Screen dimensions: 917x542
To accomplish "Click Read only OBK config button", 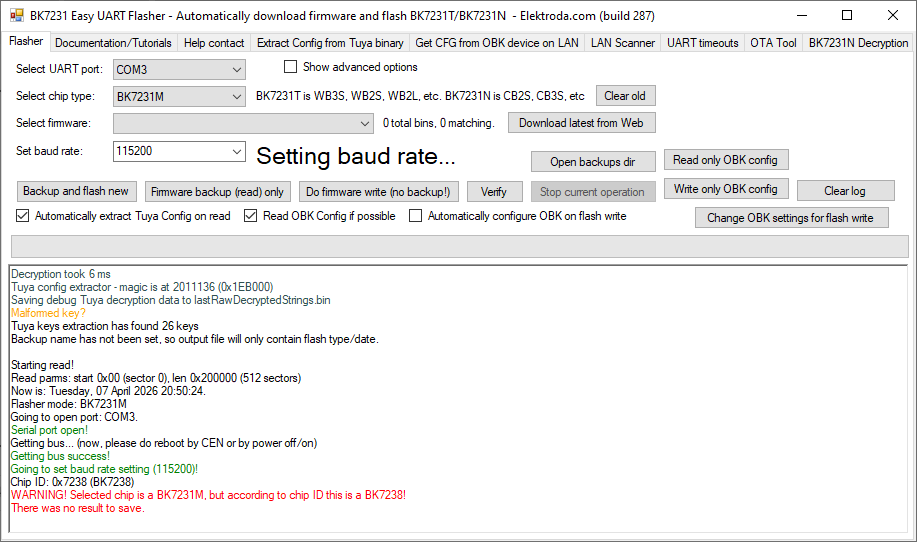I will pyautogui.click(x=726, y=160).
